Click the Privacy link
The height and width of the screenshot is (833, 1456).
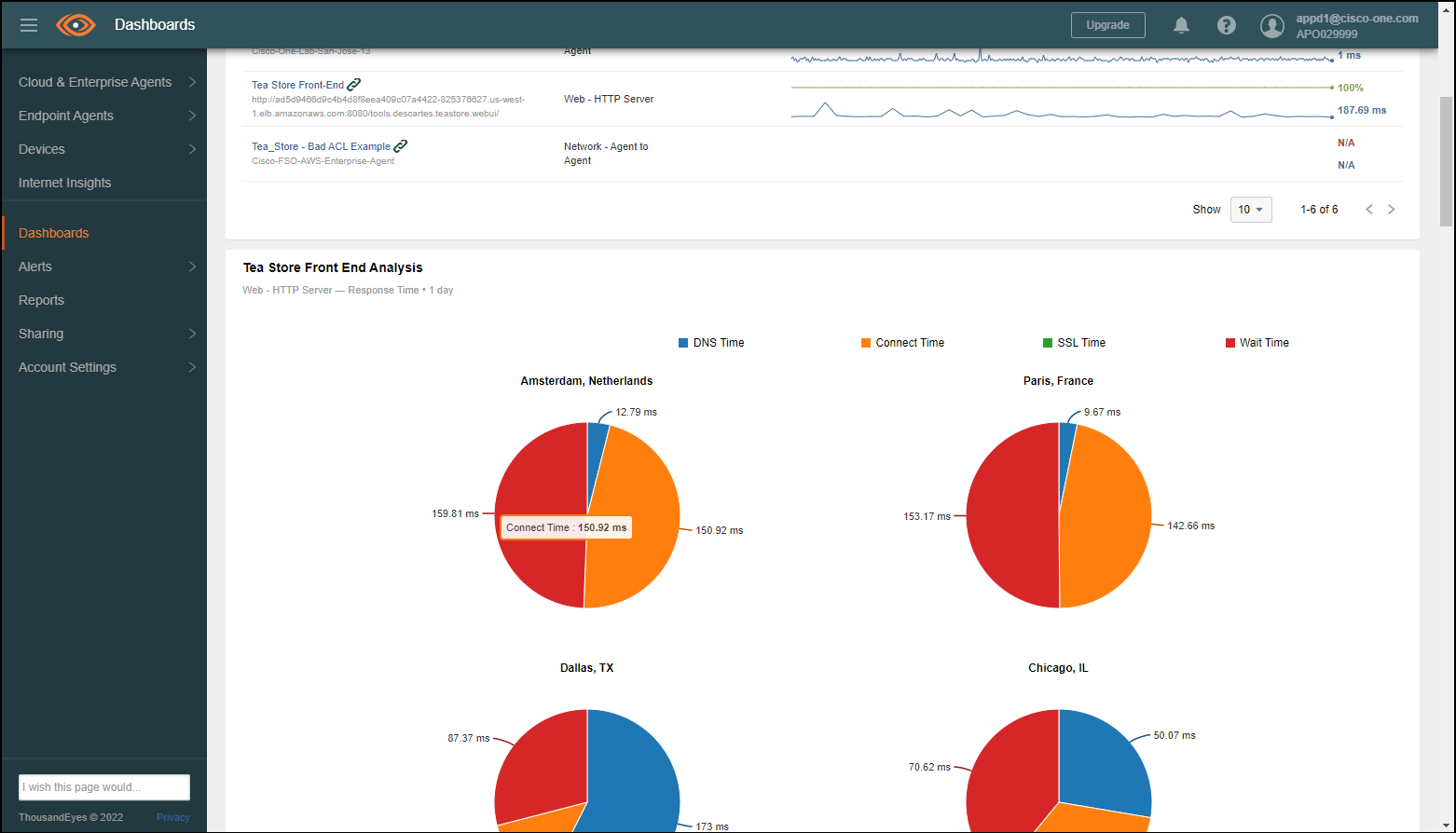173,817
